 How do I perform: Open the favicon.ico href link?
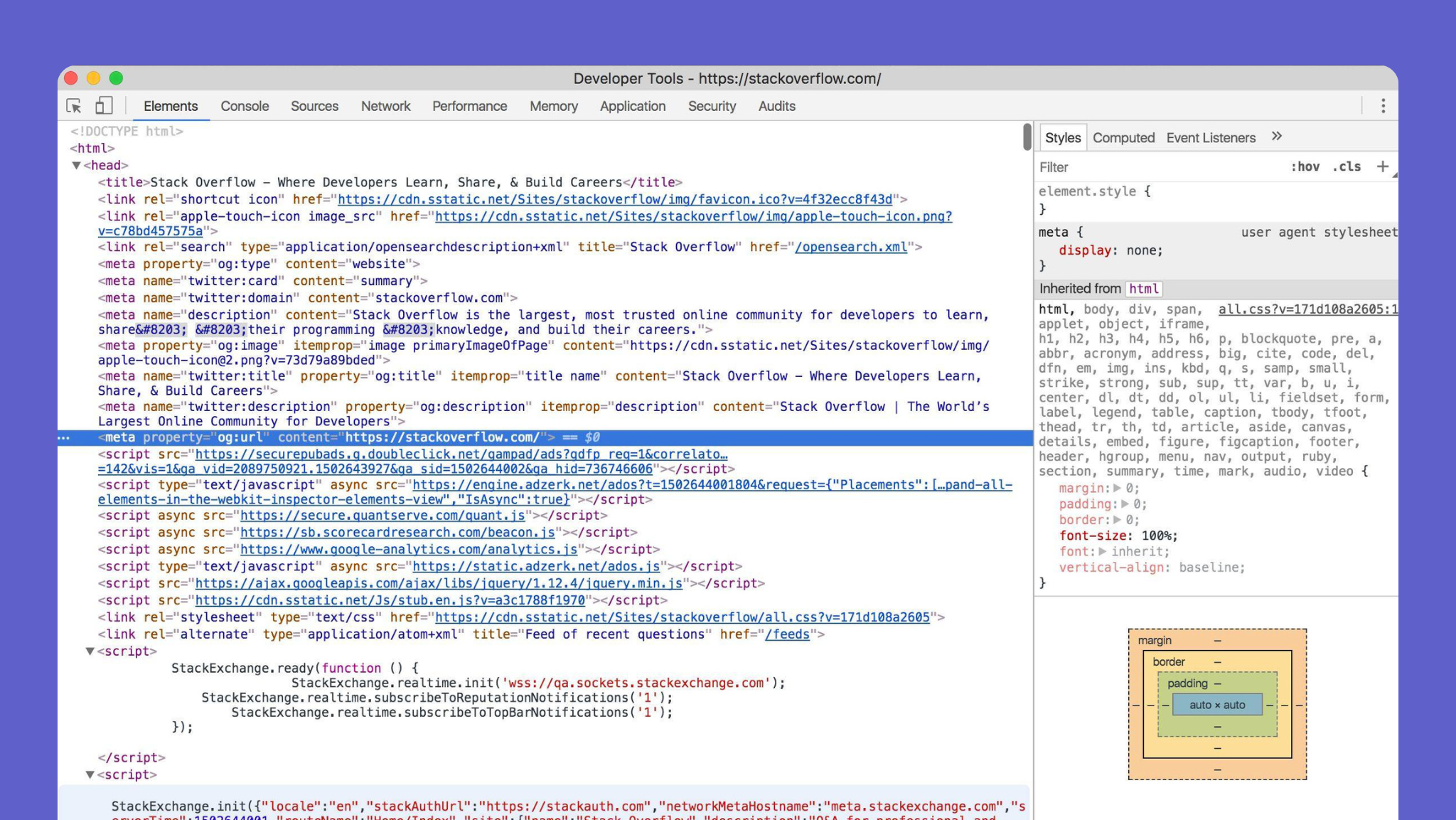(615, 200)
